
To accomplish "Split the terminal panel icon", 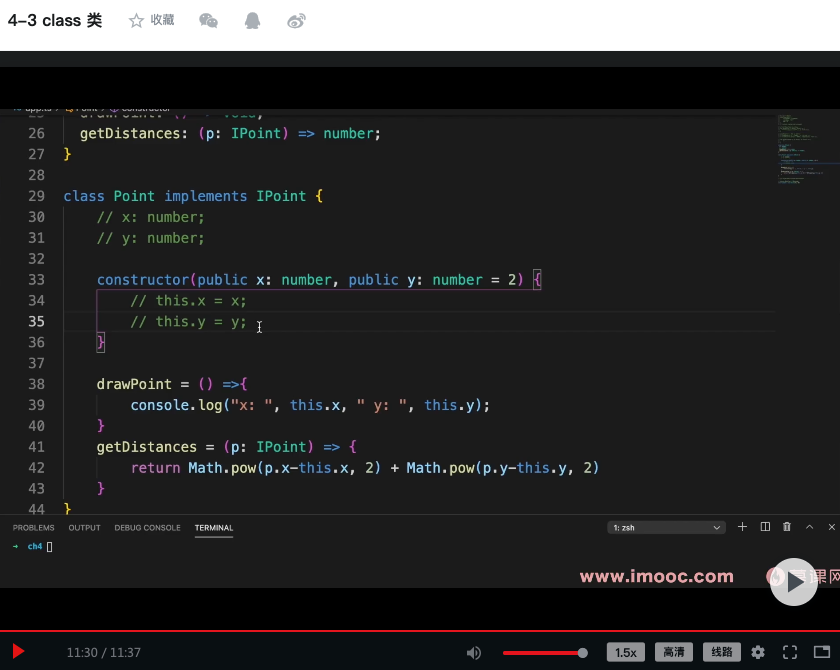I will coord(765,527).
